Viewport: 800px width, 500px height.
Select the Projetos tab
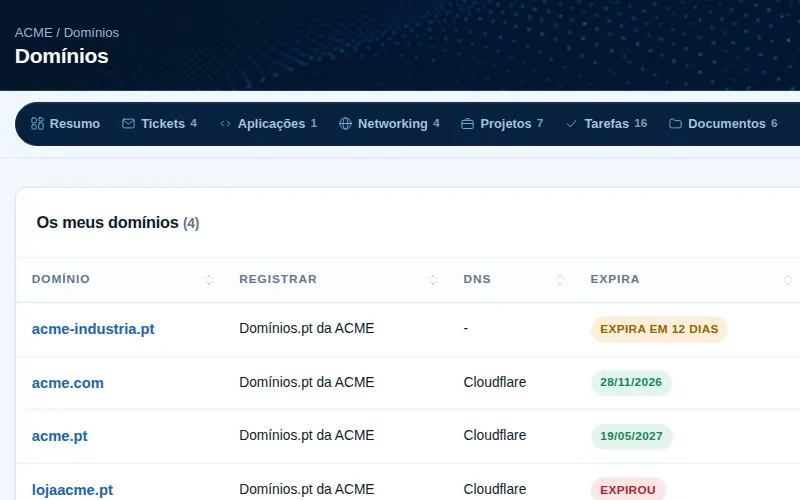coord(502,123)
